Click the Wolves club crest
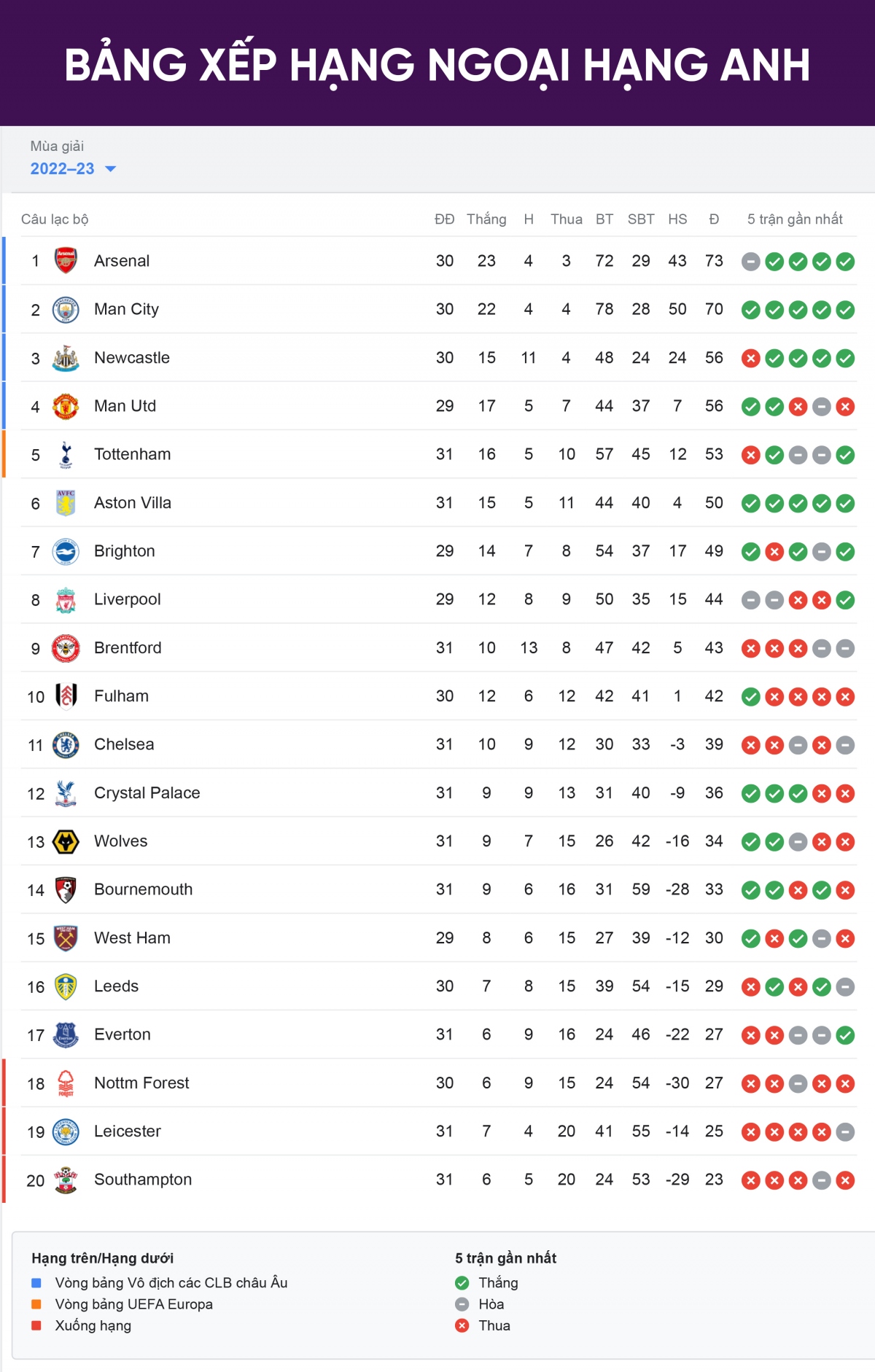Screen dimensions: 875x1372 pyautogui.click(x=66, y=842)
